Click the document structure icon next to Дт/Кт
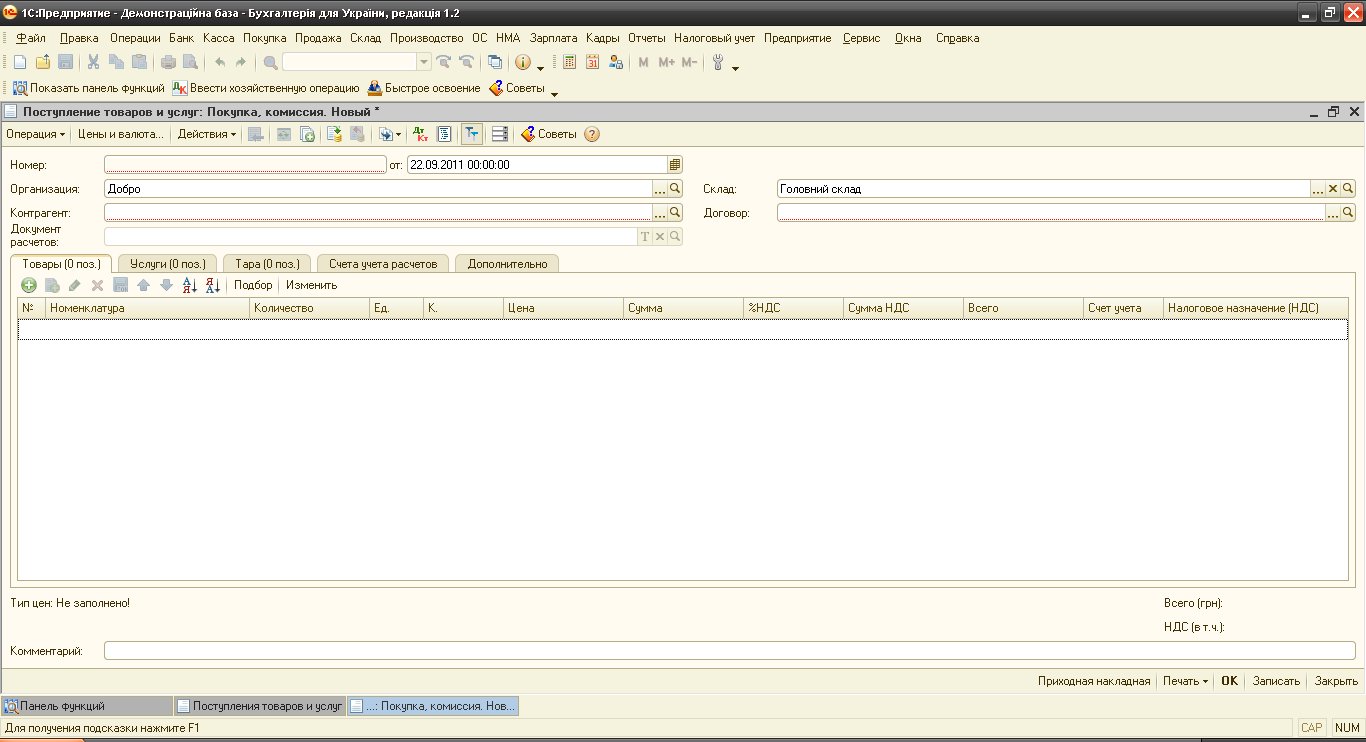This screenshot has height=742, width=1366. pyautogui.click(x=444, y=134)
